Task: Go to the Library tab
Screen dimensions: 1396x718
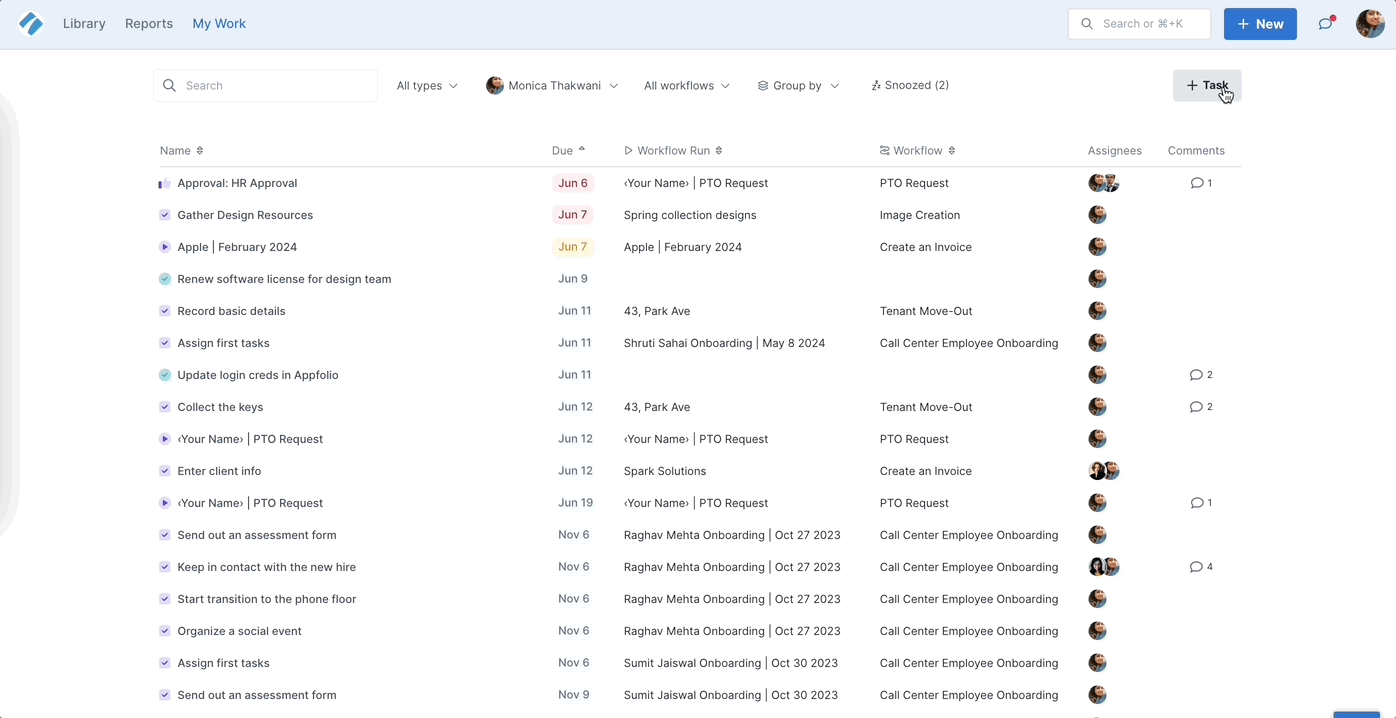Action: (x=84, y=24)
